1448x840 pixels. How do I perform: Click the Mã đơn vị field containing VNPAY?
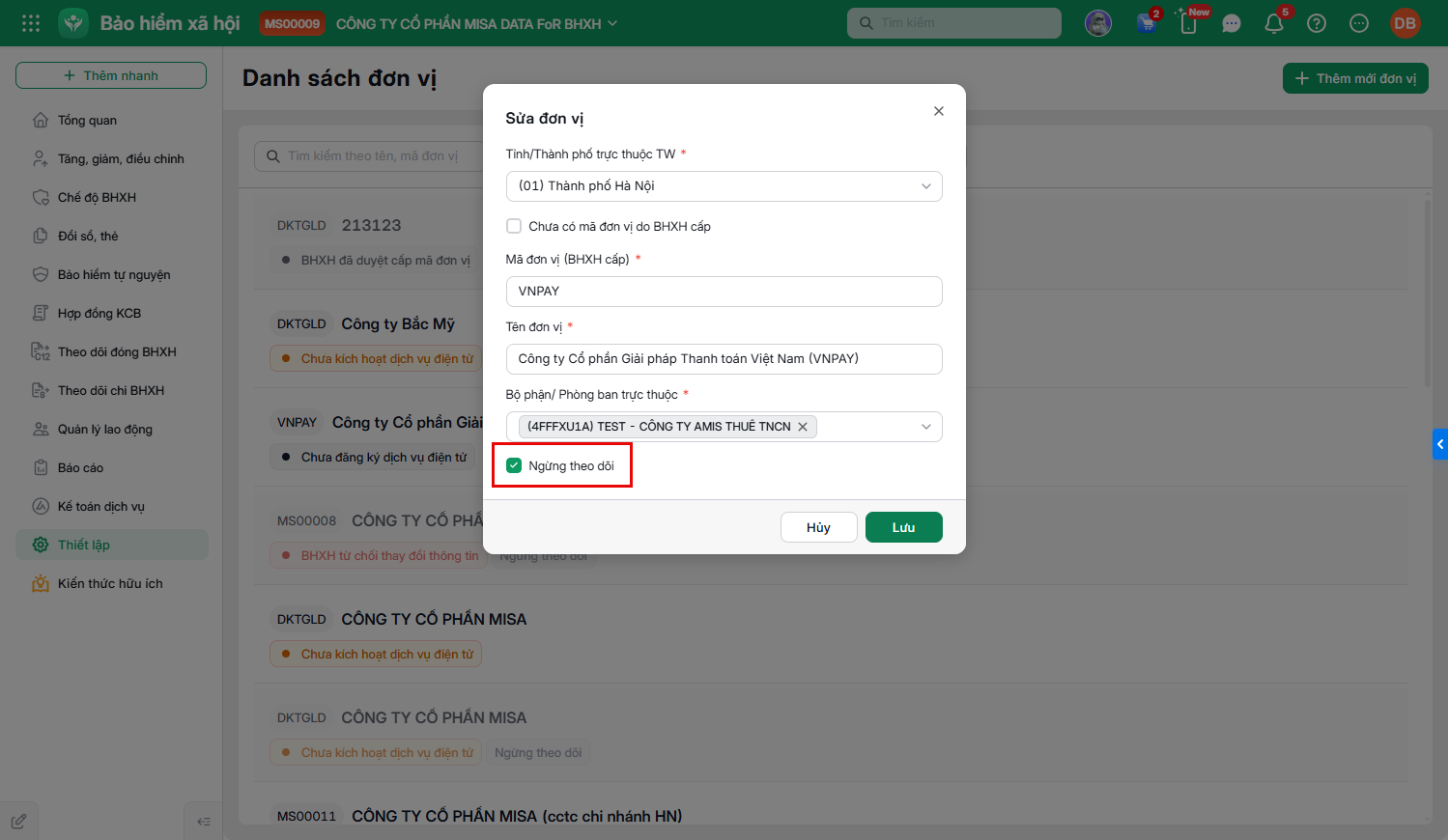tap(724, 292)
